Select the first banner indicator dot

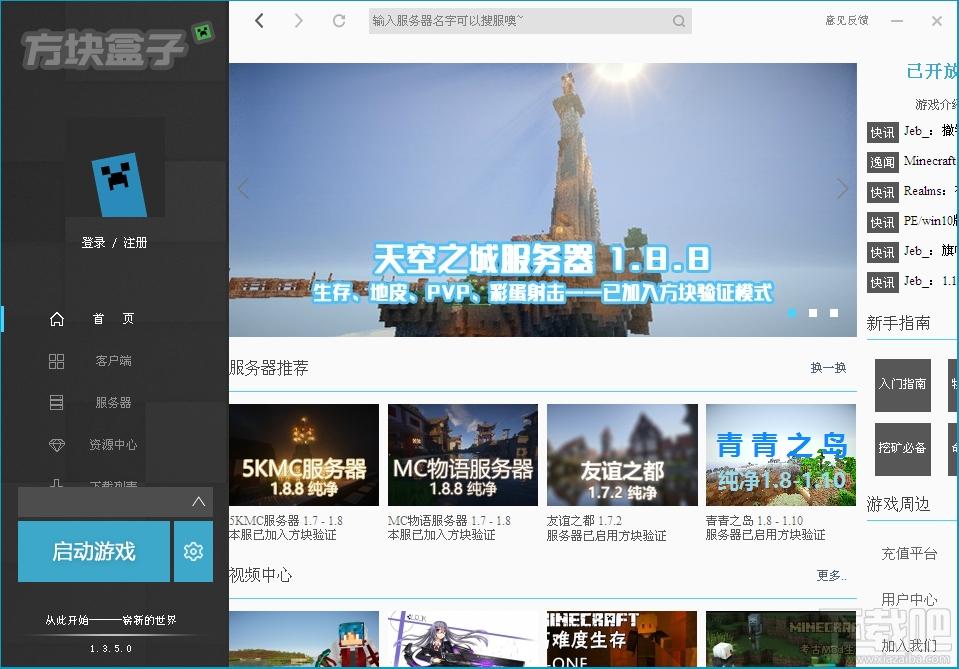coord(792,313)
